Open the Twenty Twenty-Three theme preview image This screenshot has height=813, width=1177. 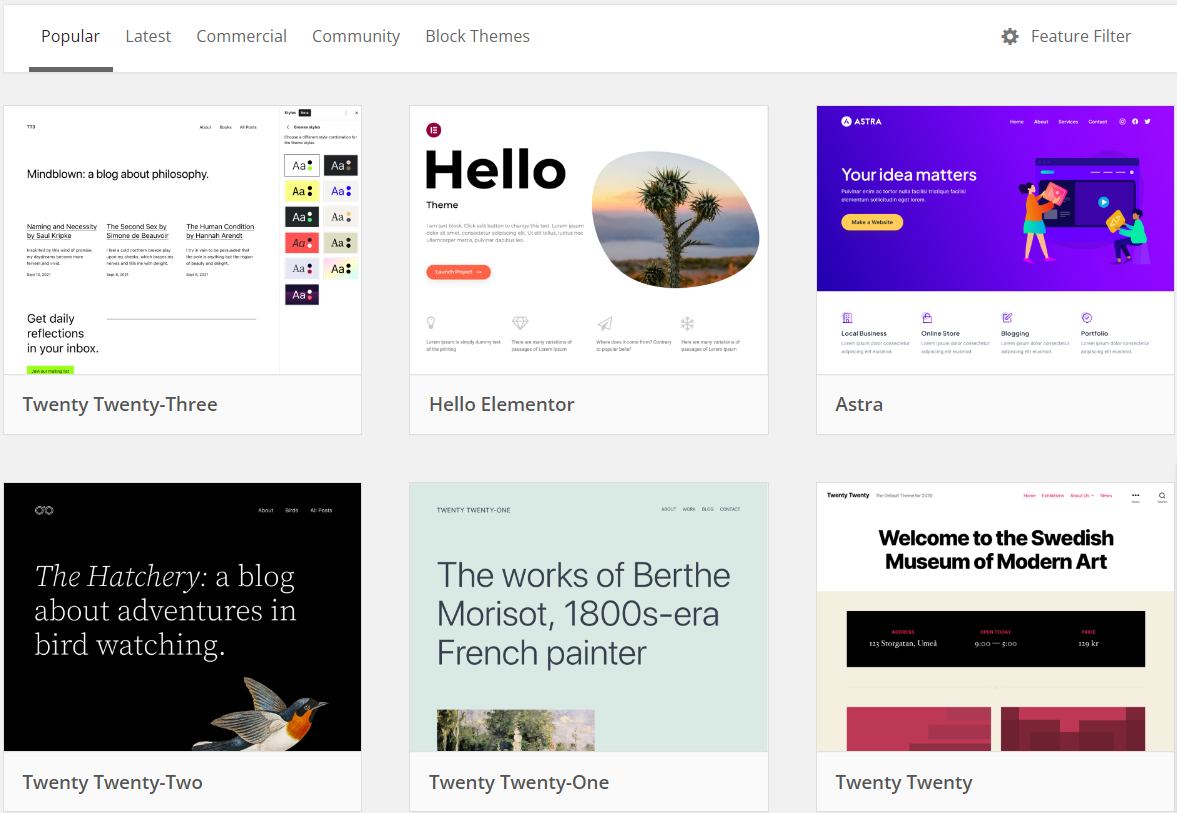click(x=182, y=240)
